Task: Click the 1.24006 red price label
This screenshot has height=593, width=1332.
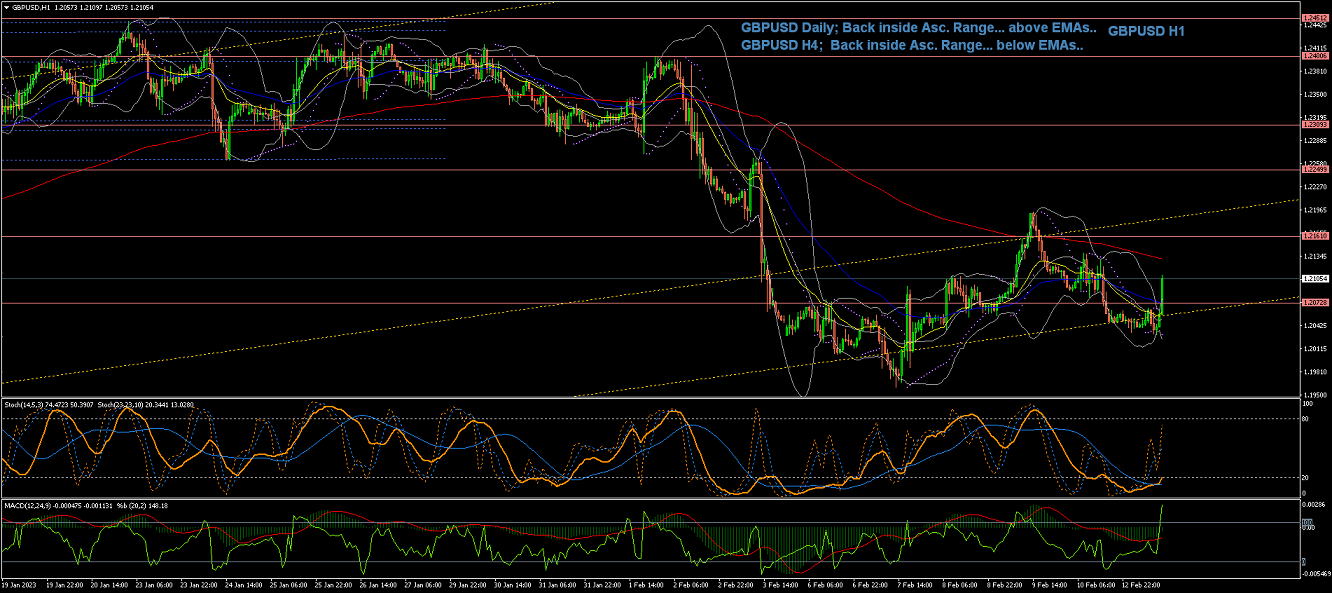Action: click(x=1313, y=56)
